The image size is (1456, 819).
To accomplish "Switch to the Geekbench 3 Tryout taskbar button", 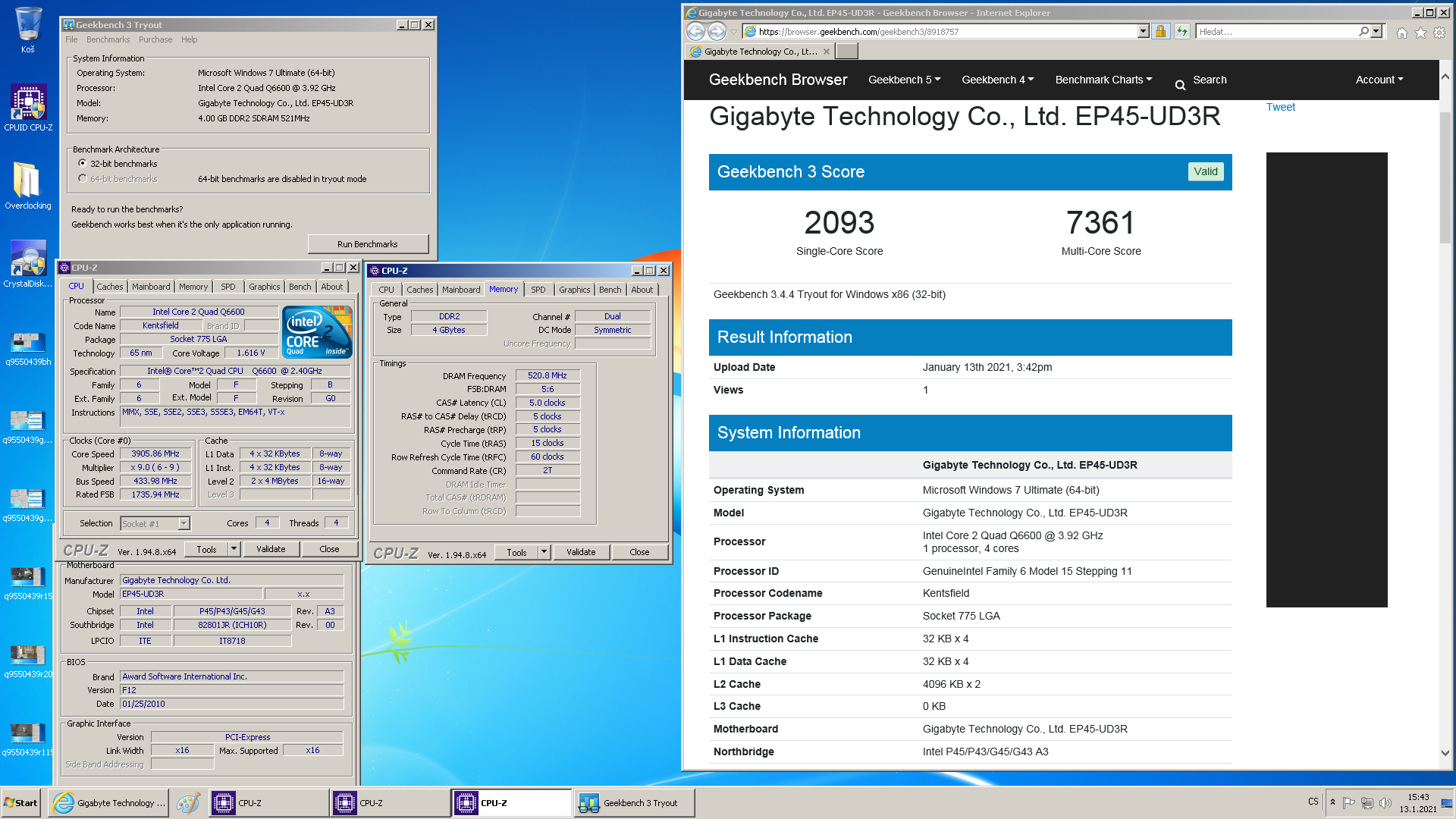I will pos(634,803).
